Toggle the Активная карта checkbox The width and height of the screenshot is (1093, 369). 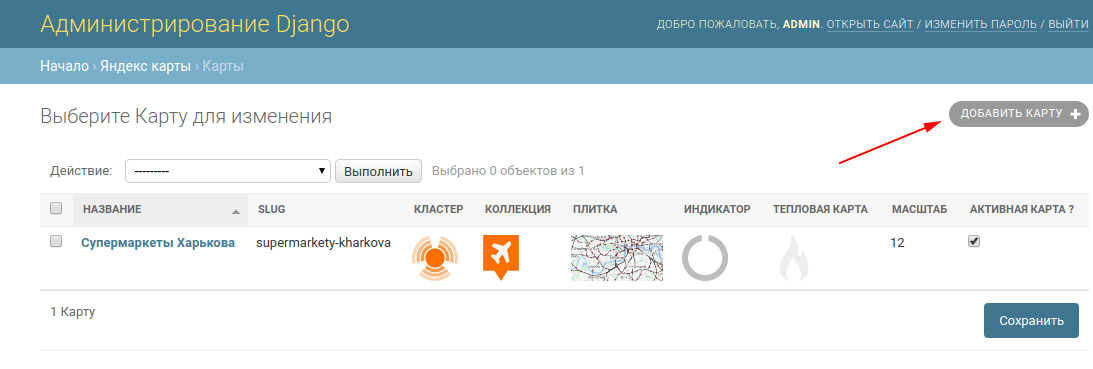(974, 241)
